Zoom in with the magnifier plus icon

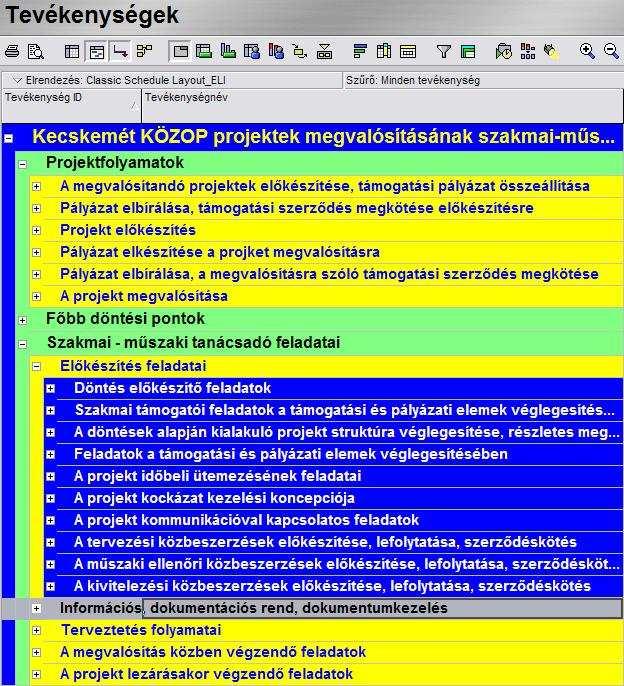[587, 52]
